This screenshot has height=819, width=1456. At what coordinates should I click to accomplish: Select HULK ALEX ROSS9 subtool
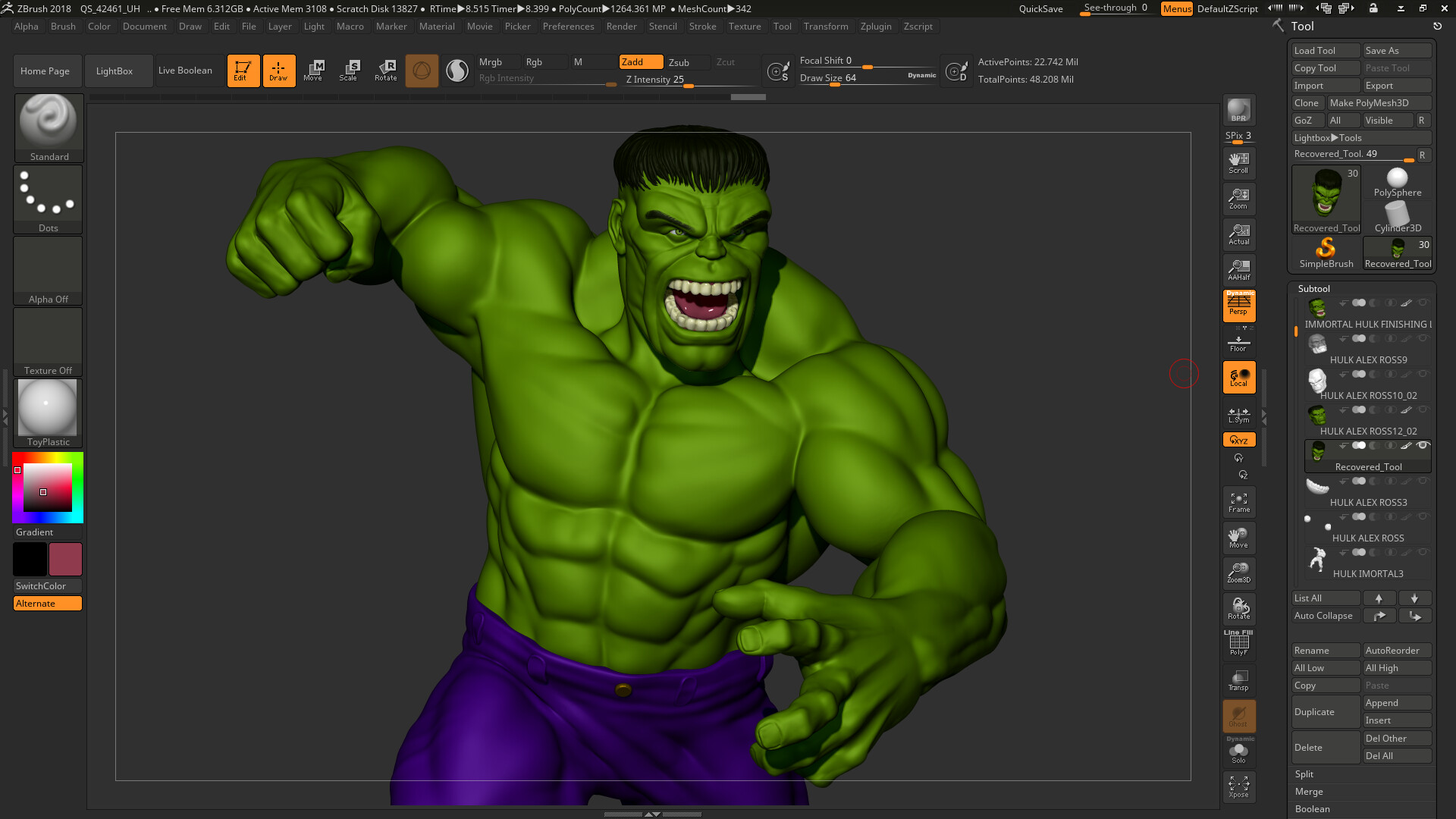click(1368, 359)
